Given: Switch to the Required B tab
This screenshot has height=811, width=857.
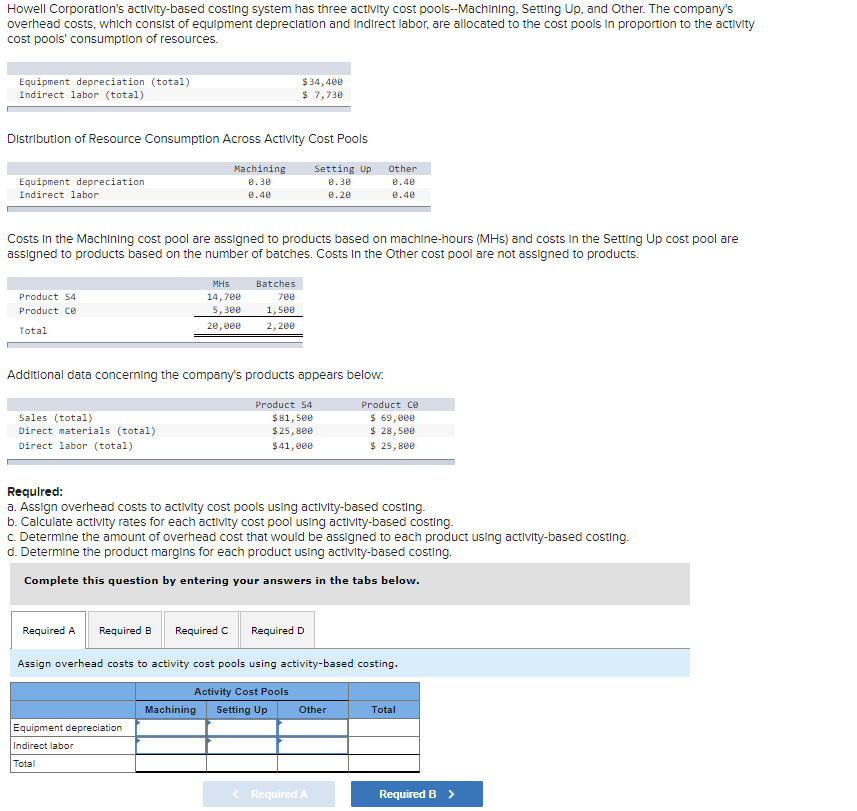Looking at the screenshot, I should click(125, 630).
